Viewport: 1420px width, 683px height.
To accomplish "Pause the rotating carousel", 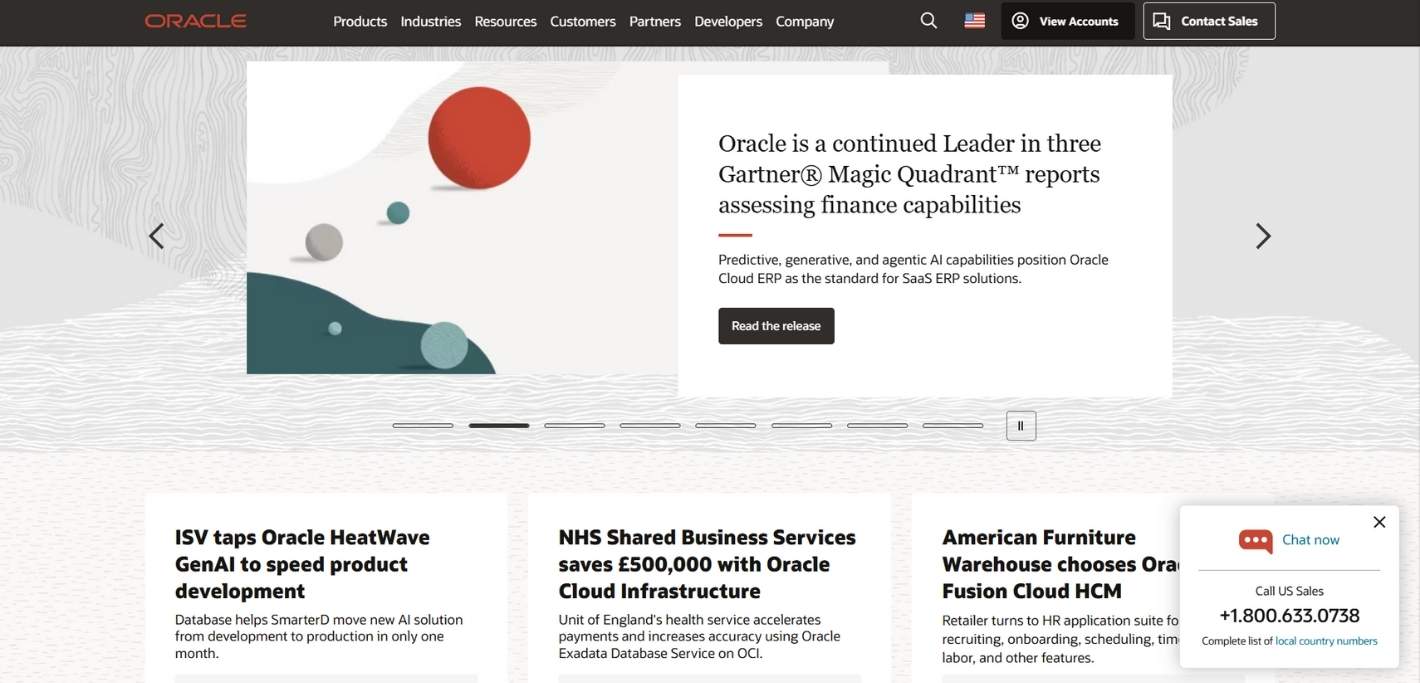I will point(1020,425).
